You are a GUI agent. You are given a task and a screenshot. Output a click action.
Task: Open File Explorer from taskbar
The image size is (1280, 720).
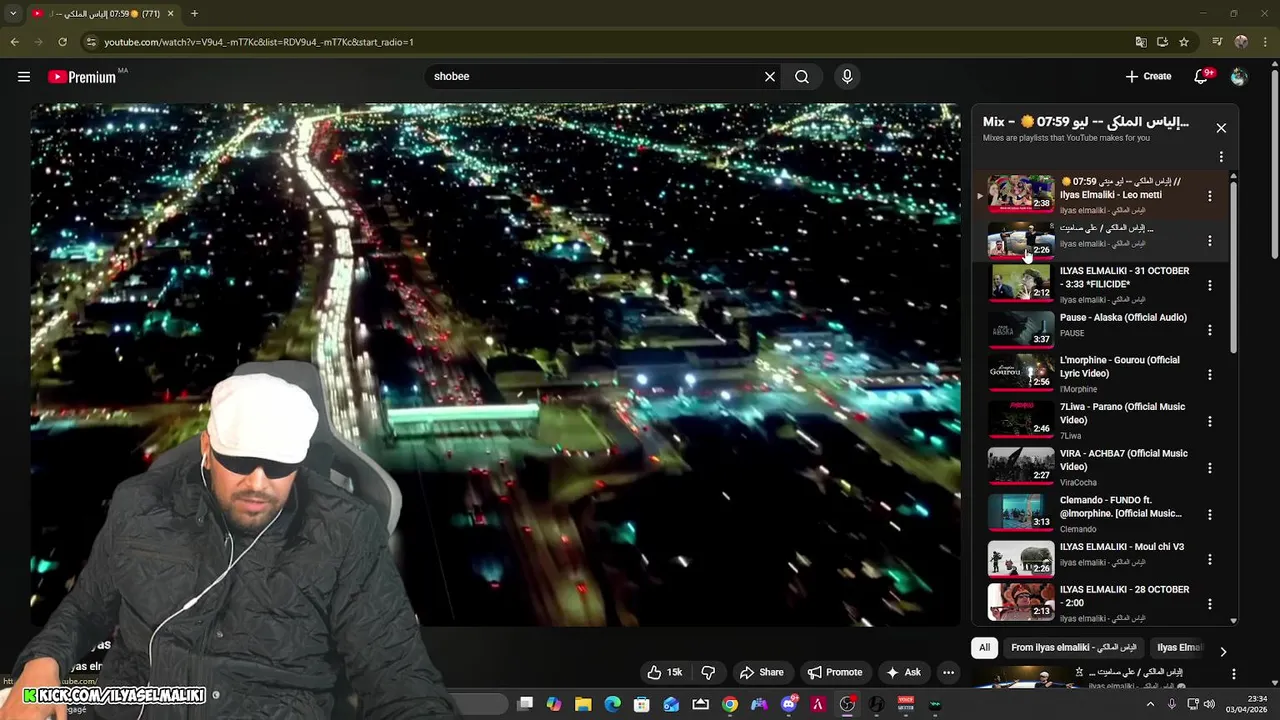pos(583,704)
